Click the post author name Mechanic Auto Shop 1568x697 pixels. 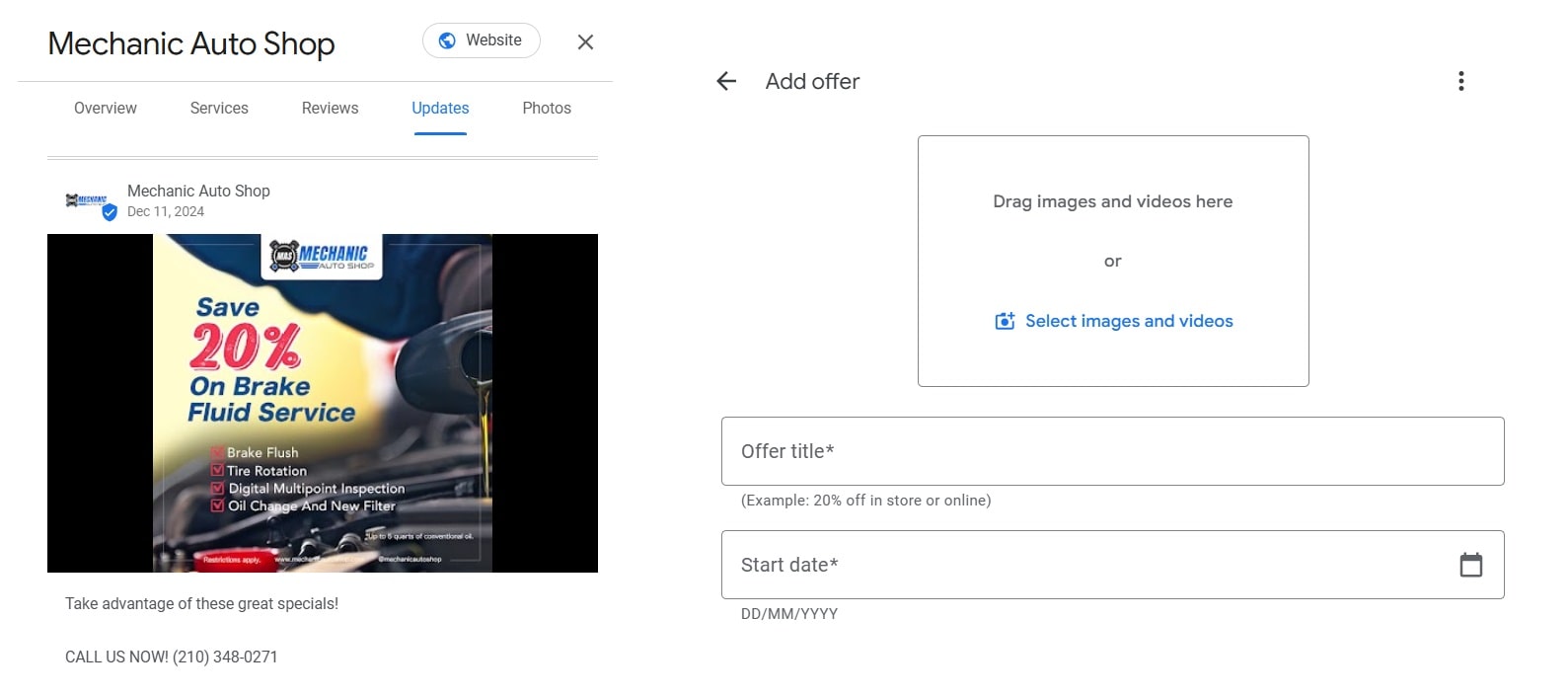pos(198,191)
